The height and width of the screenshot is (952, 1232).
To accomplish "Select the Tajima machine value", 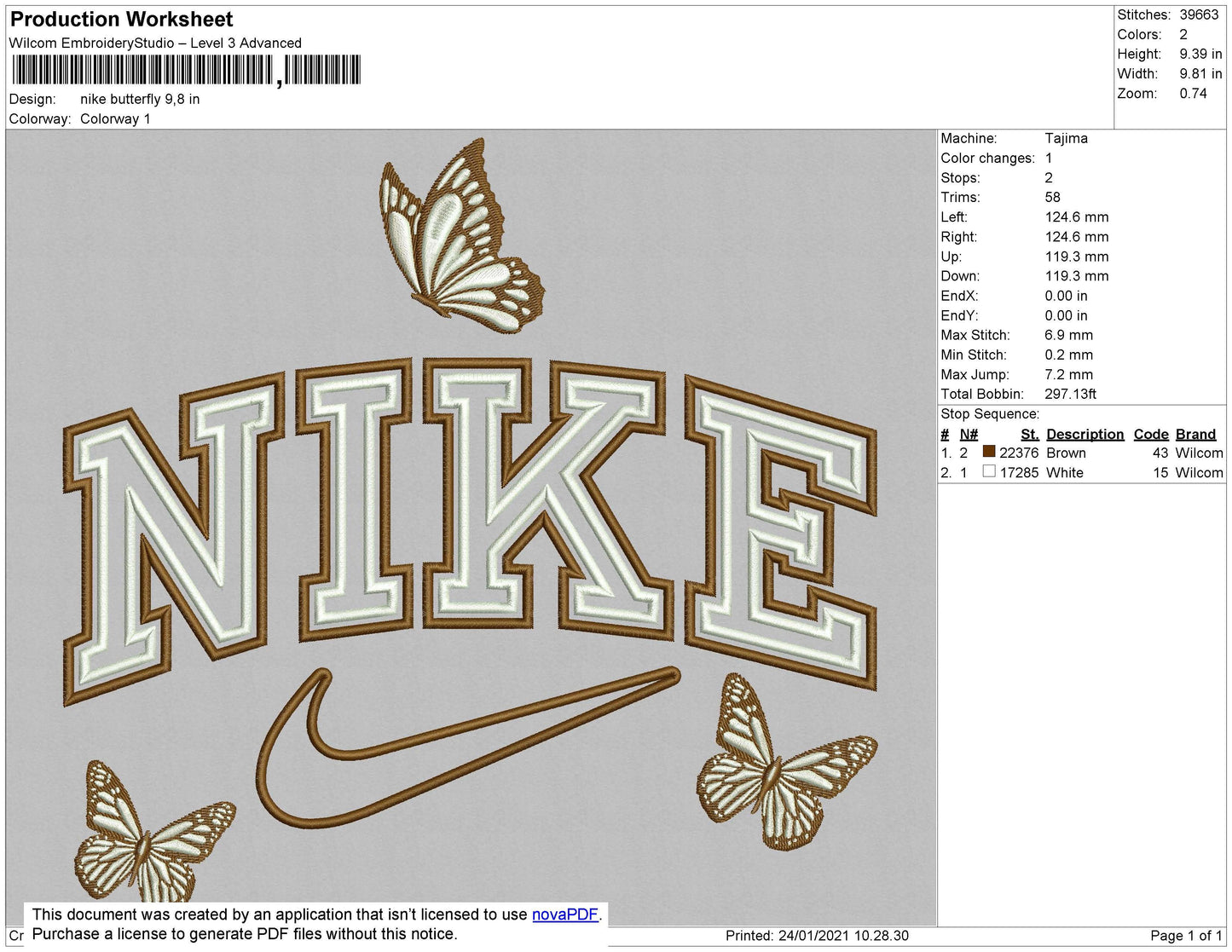I will 1066,138.
